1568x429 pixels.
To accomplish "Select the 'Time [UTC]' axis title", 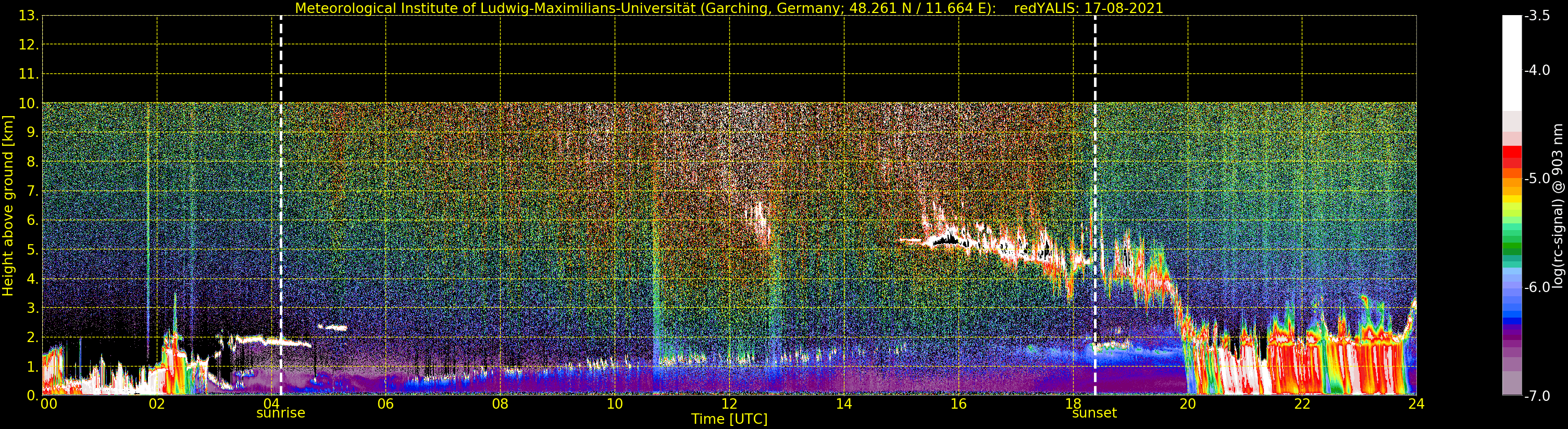I will pos(729,419).
